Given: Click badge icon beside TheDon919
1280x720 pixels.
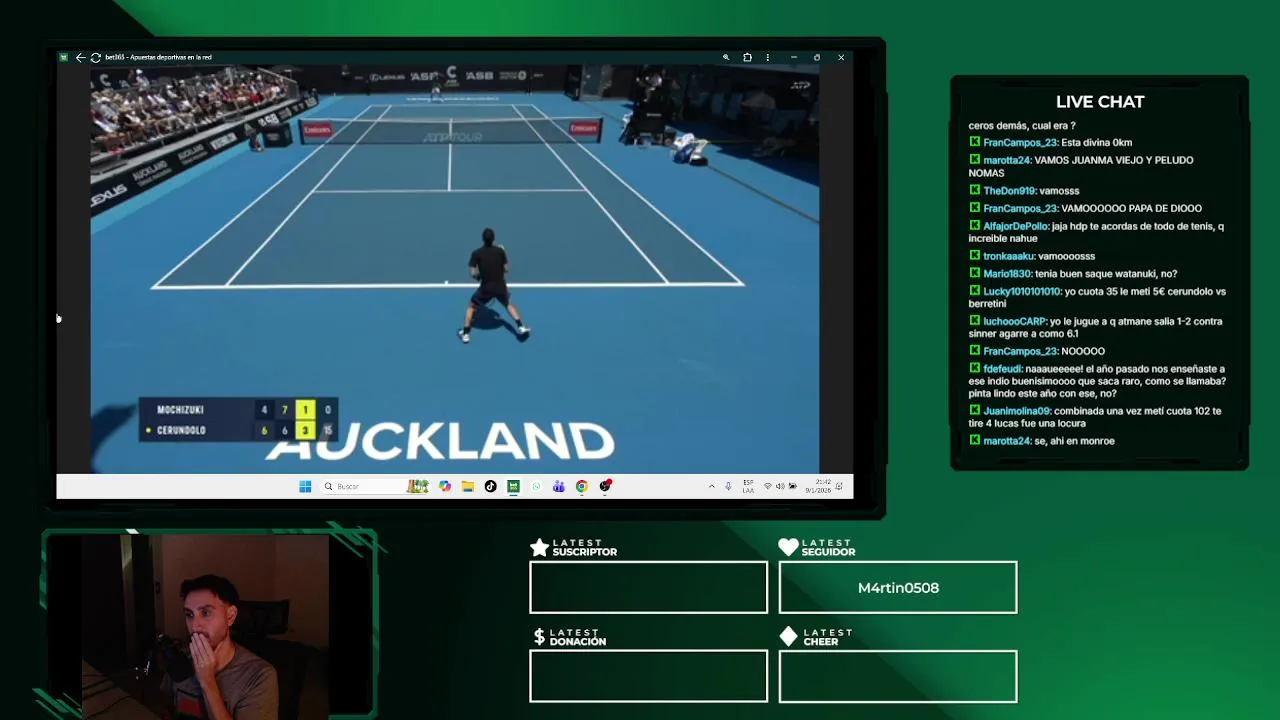Looking at the screenshot, I should (975, 190).
